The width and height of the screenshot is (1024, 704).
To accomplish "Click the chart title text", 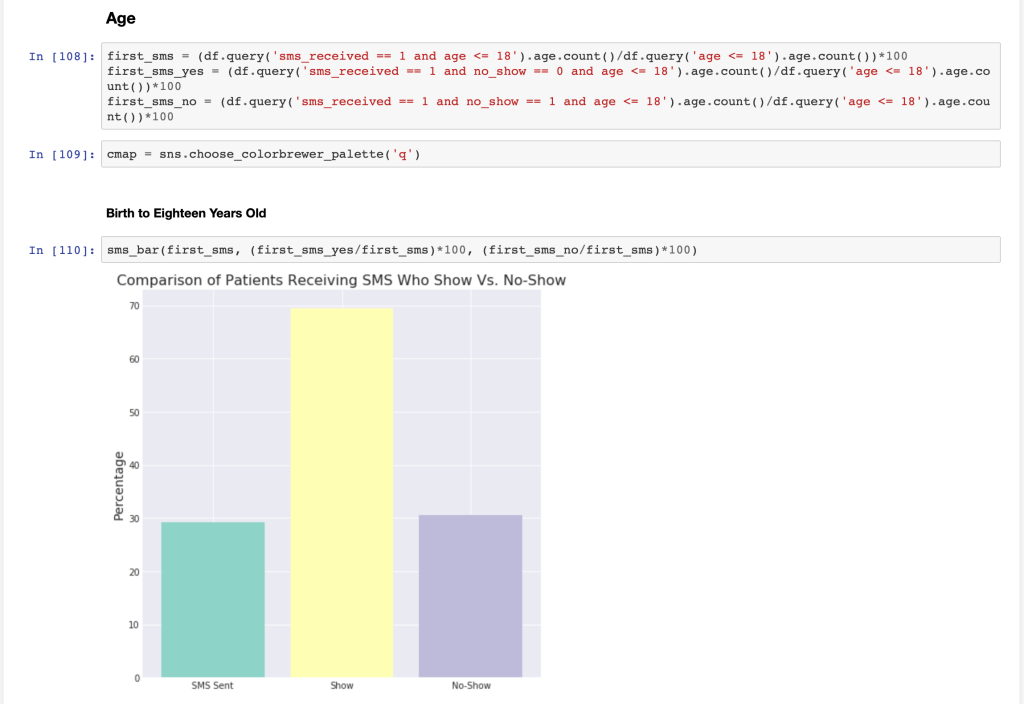I will tap(341, 280).
